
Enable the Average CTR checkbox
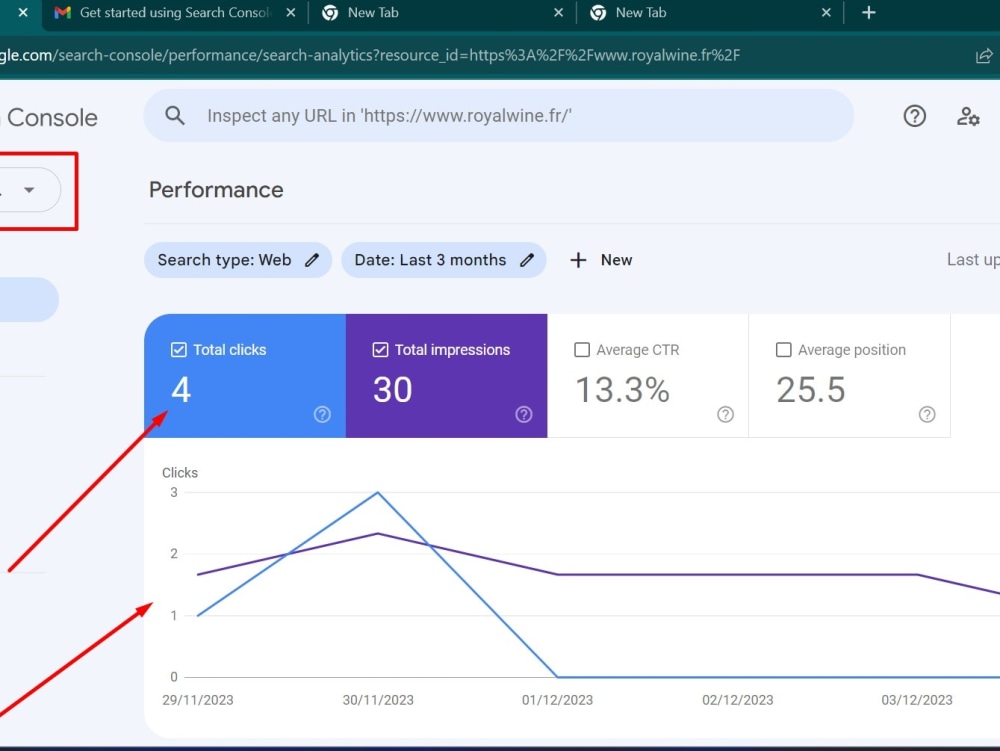[x=582, y=349]
